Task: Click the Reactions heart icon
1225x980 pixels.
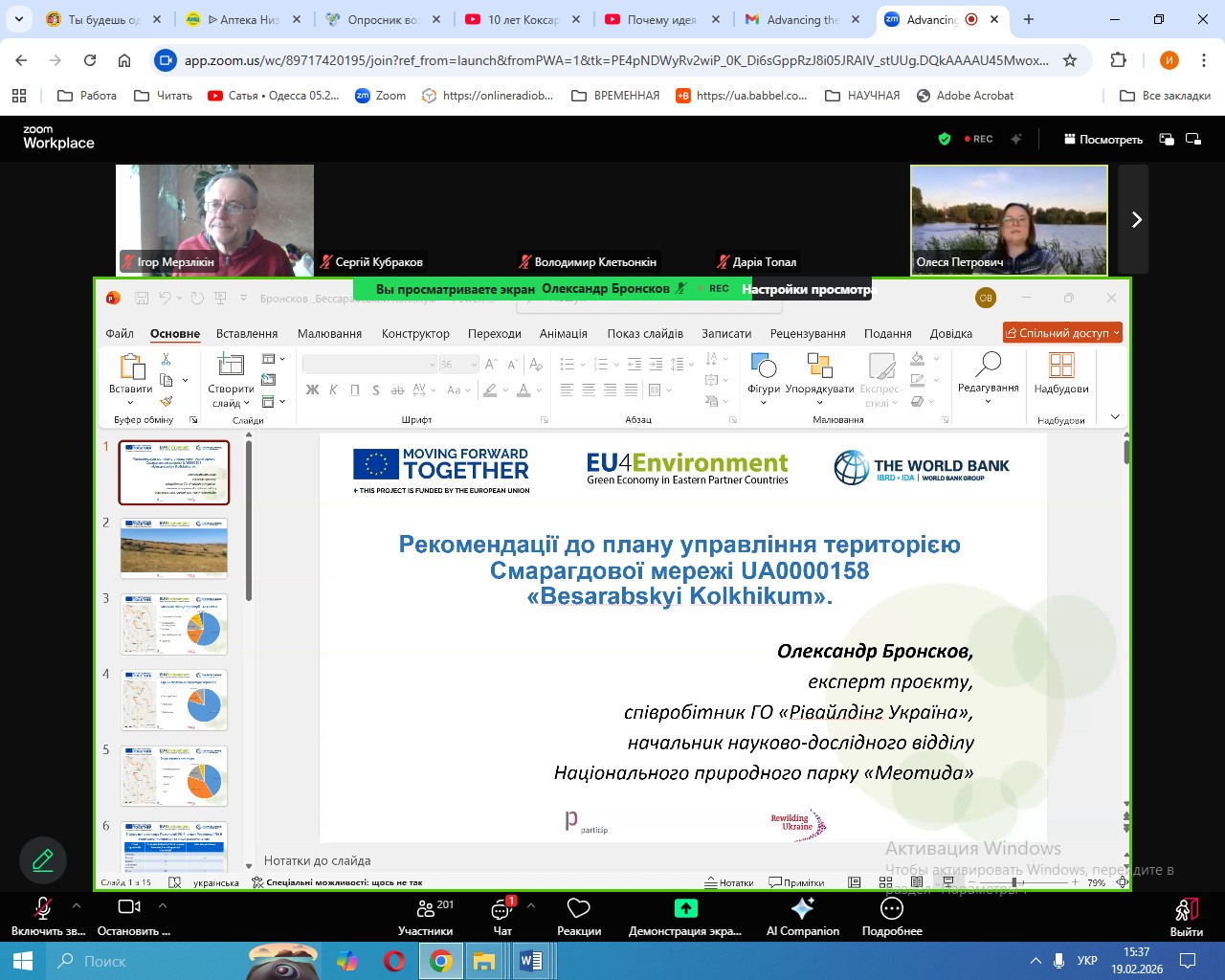Action: (x=578, y=909)
